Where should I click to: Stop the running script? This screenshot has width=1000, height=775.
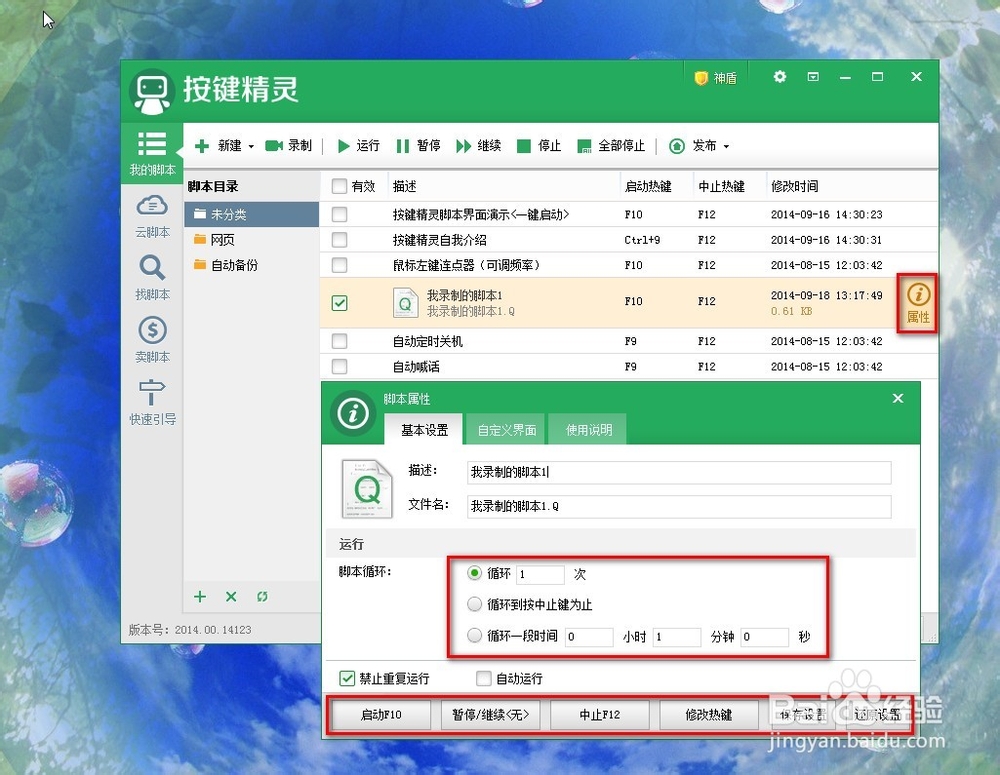541,145
